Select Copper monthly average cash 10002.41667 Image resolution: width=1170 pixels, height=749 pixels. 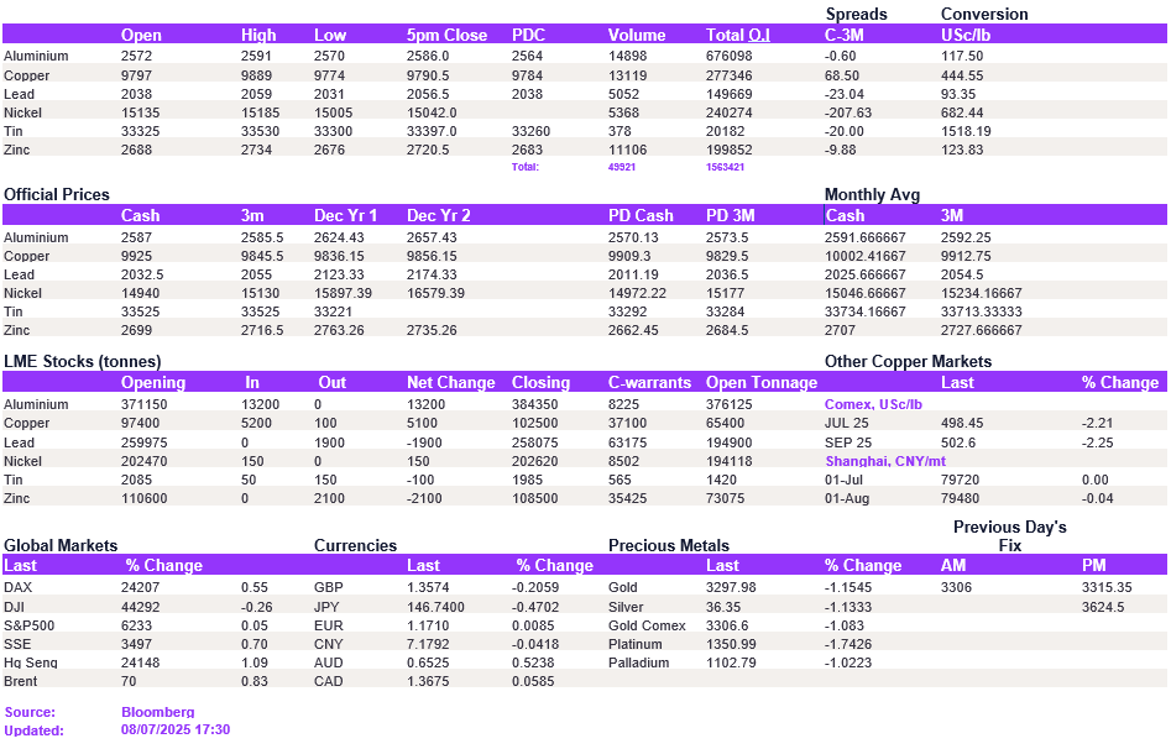[x=865, y=256]
